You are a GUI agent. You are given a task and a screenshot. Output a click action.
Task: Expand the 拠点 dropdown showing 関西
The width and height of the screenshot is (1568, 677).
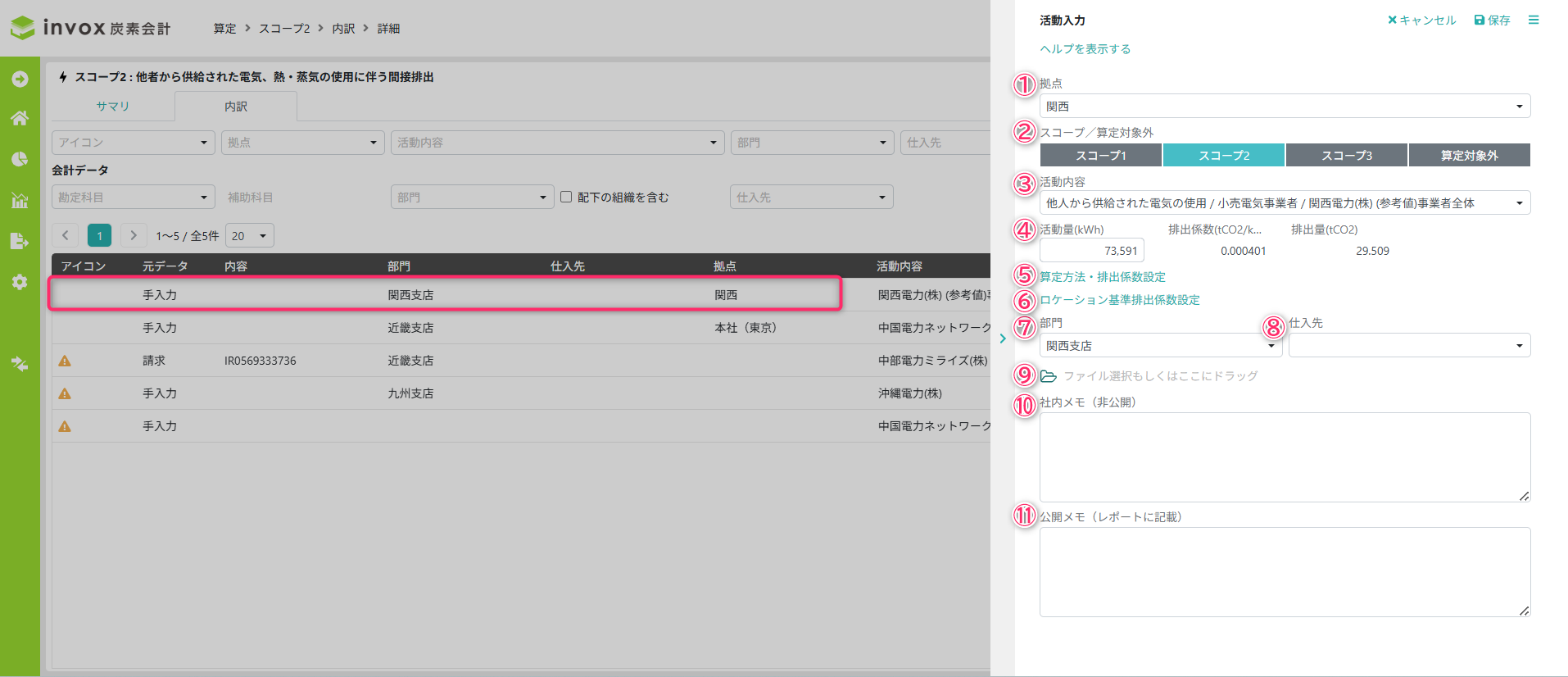pyautogui.click(x=1284, y=107)
